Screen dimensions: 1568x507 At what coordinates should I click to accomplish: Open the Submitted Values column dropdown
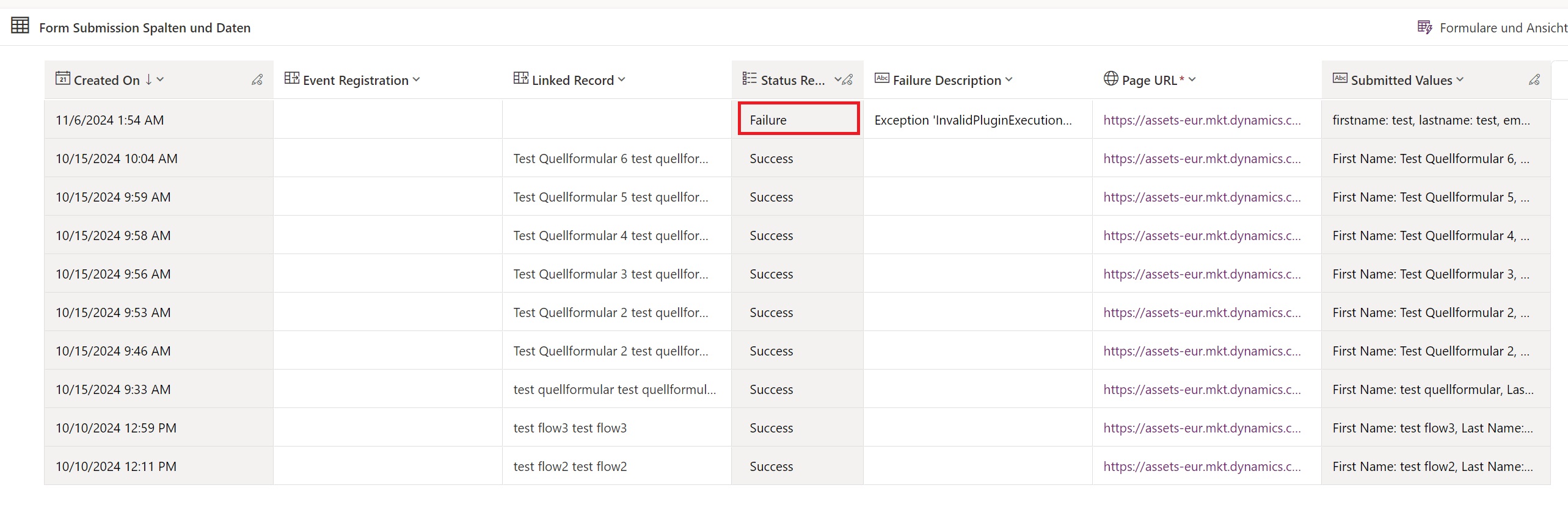click(x=1459, y=79)
